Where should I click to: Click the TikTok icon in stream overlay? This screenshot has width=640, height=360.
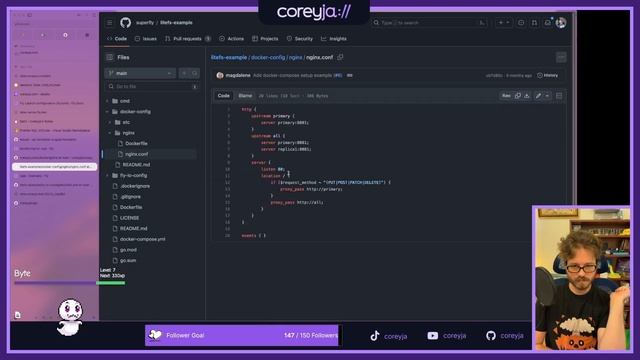375,336
